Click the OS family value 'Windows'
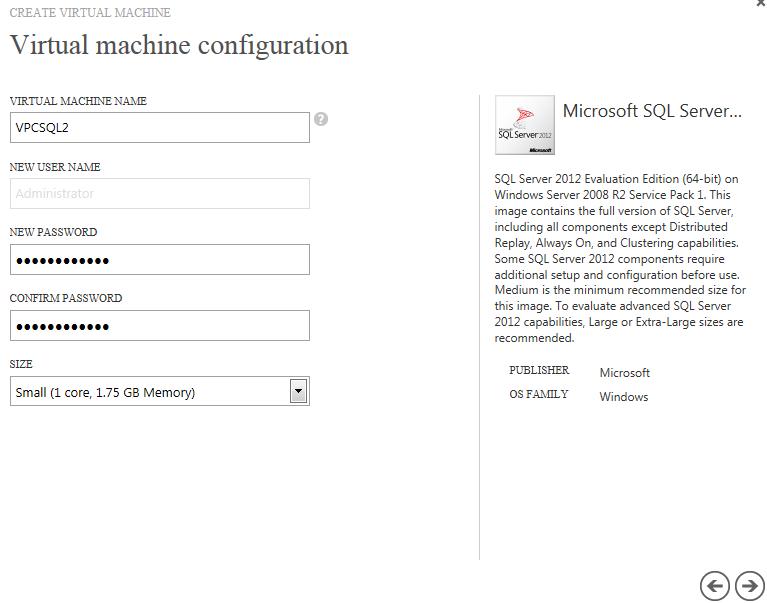The height and width of the screenshot is (603, 767). [624, 397]
